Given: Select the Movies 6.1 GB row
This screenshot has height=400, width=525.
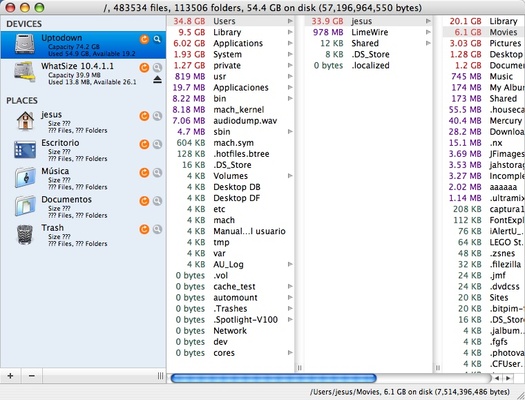Looking at the screenshot, I should pos(484,32).
